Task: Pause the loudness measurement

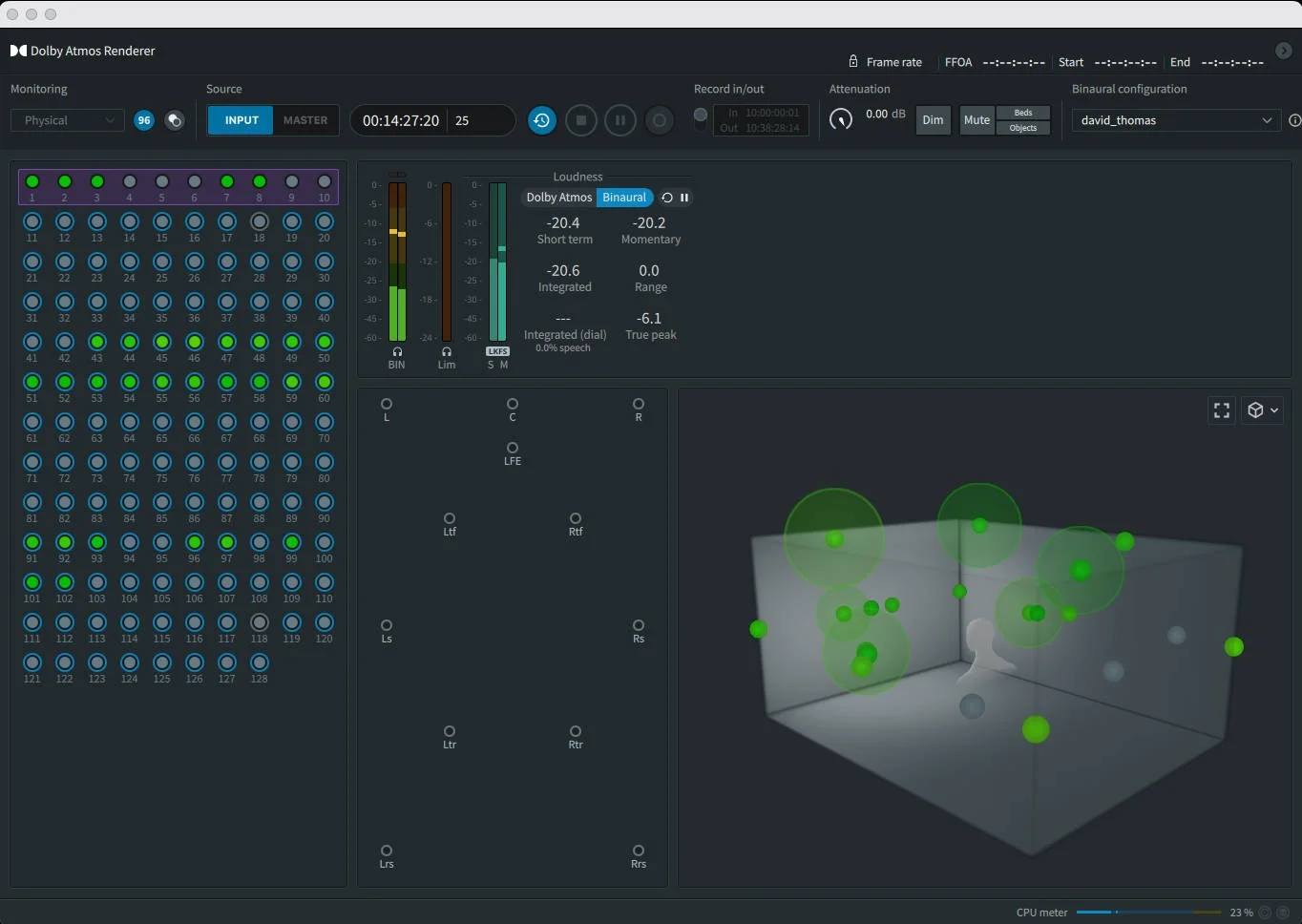Action: click(684, 198)
